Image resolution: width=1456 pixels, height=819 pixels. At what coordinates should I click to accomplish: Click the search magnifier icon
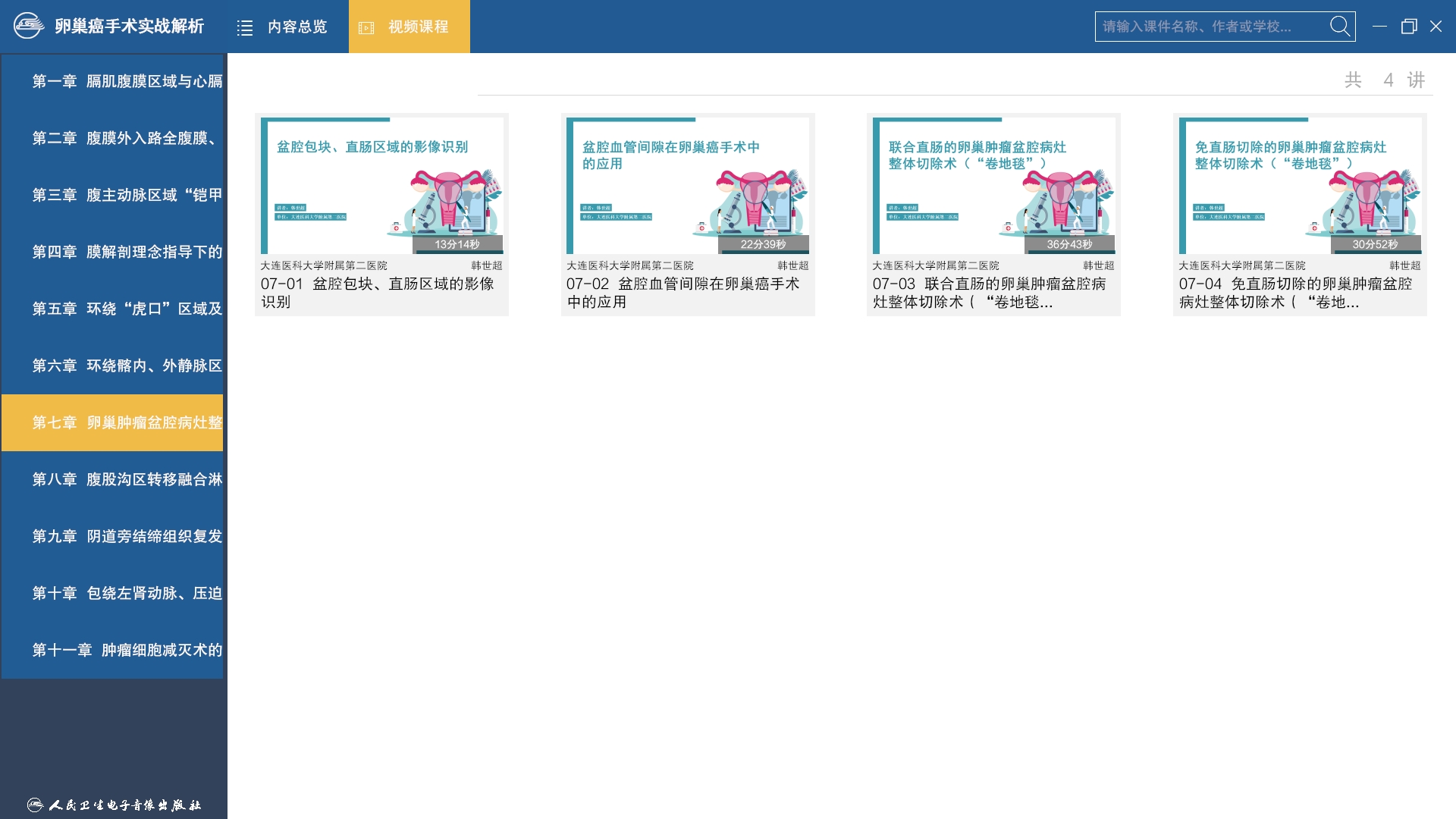pos(1340,27)
